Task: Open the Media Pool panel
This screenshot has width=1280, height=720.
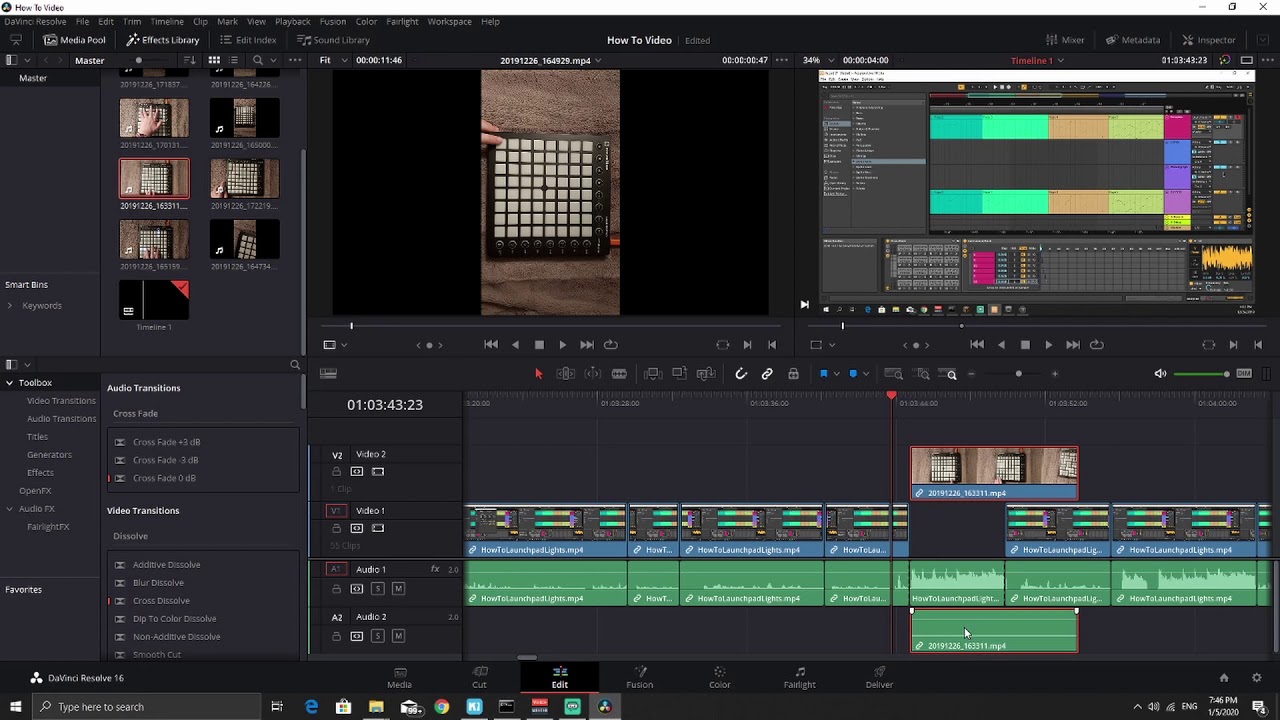Action: (74, 40)
